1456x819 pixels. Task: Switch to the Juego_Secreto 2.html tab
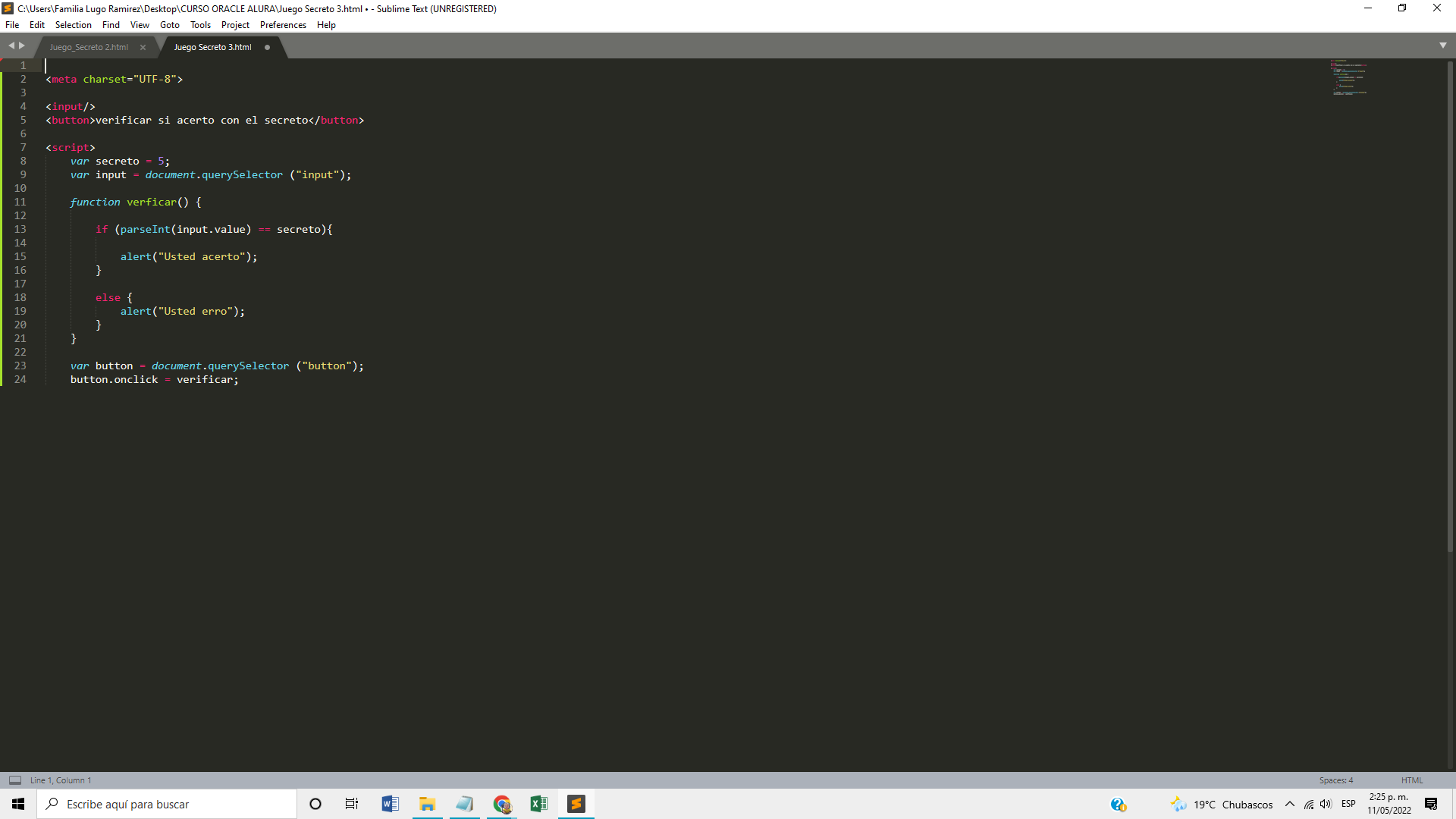(89, 47)
